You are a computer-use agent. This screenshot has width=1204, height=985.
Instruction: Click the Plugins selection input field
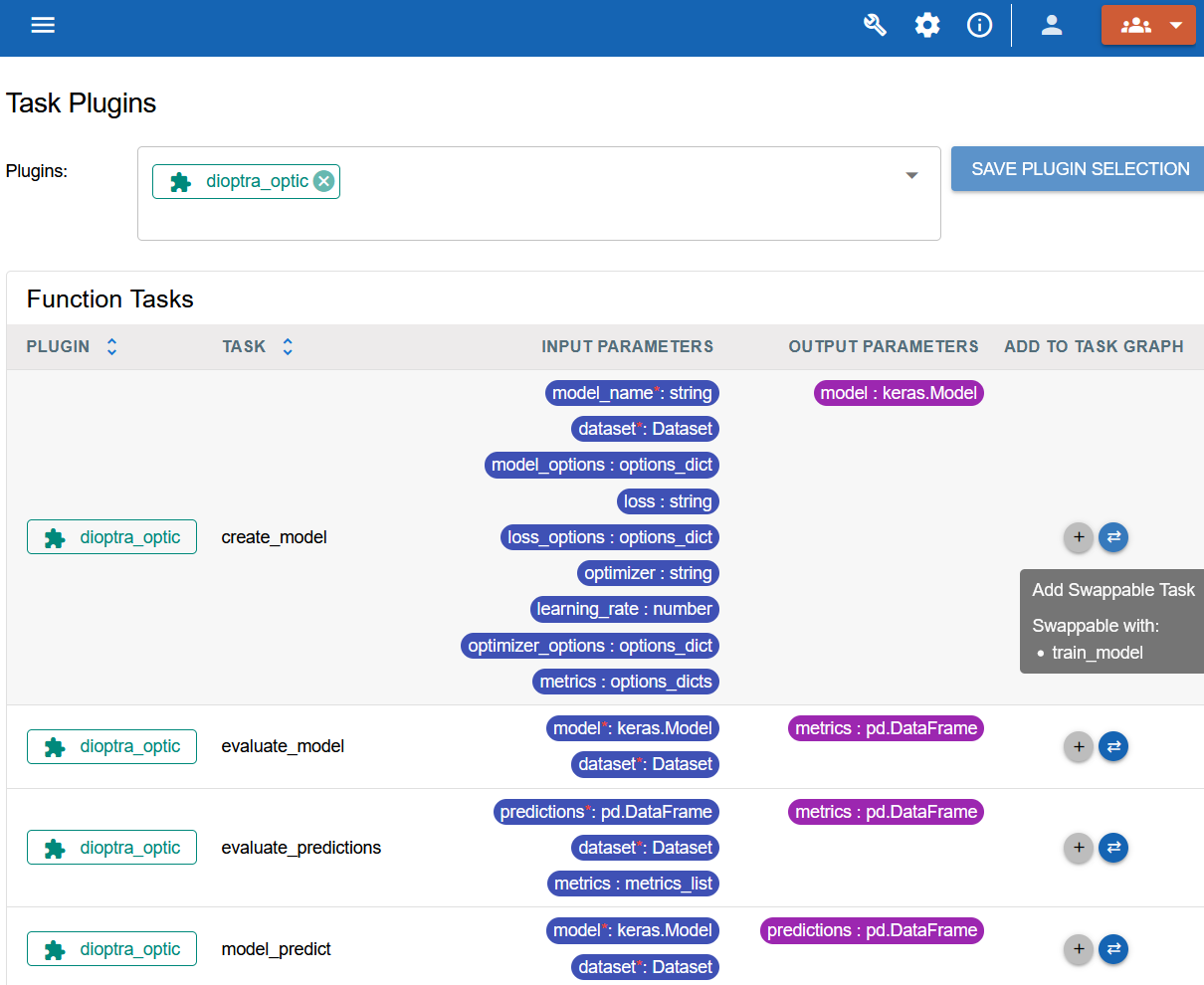tap(538, 193)
